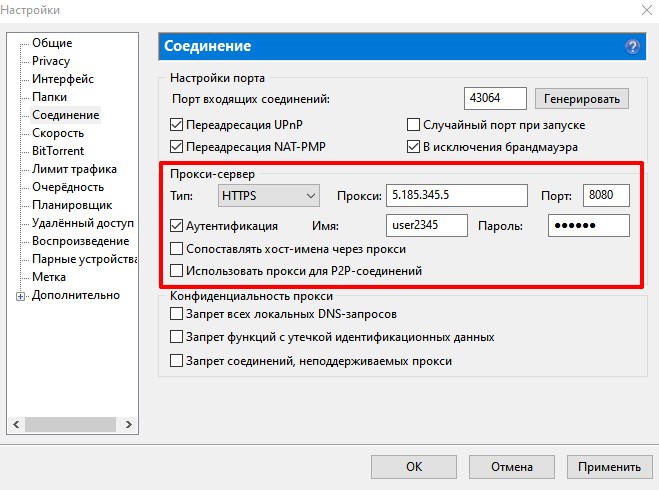Open Удалённый доступ settings

[83, 223]
